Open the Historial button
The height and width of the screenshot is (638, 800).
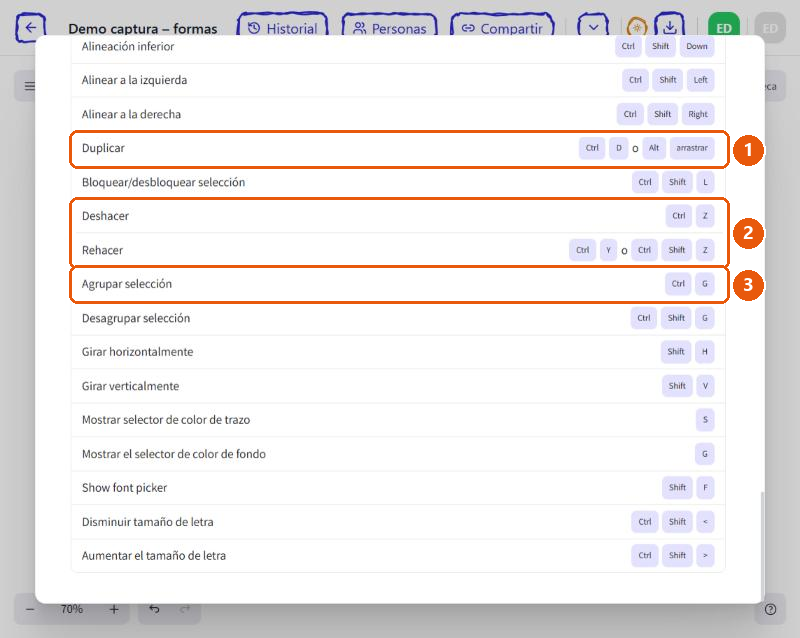point(282,28)
